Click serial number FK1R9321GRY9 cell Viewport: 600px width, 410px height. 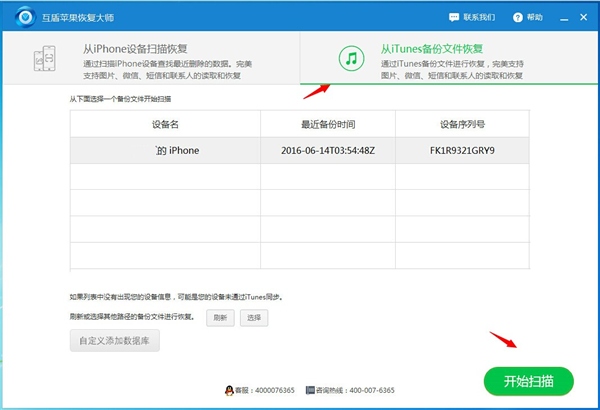pos(462,150)
